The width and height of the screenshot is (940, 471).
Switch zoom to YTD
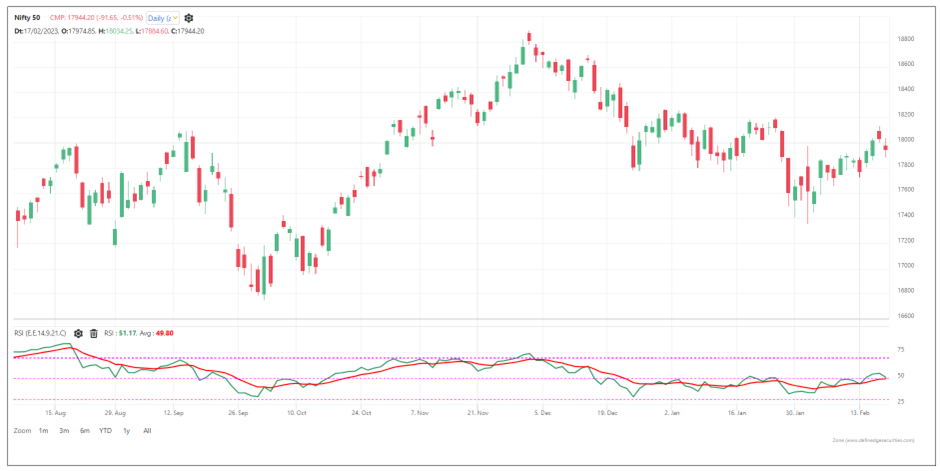pyautogui.click(x=105, y=430)
